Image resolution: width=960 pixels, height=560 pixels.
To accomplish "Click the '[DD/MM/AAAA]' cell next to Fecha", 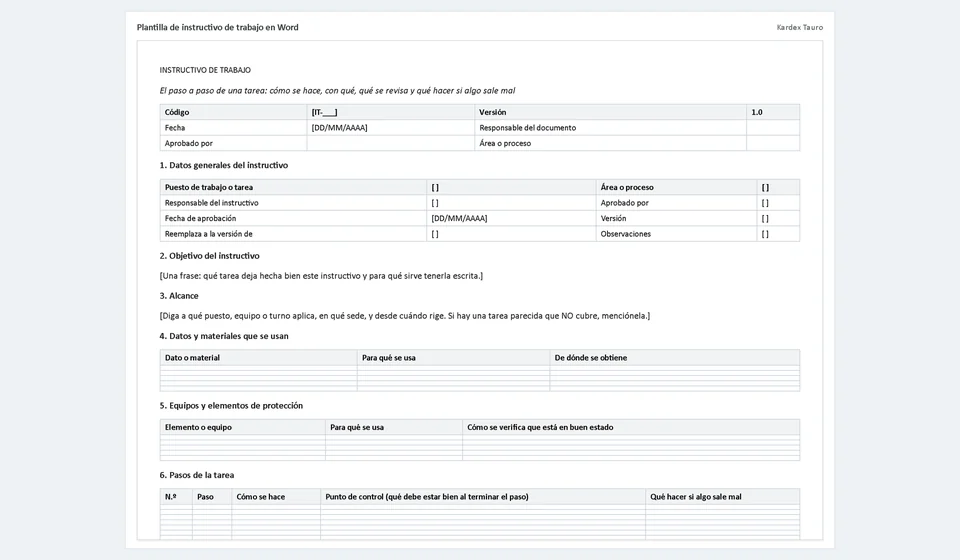I will 391,127.
